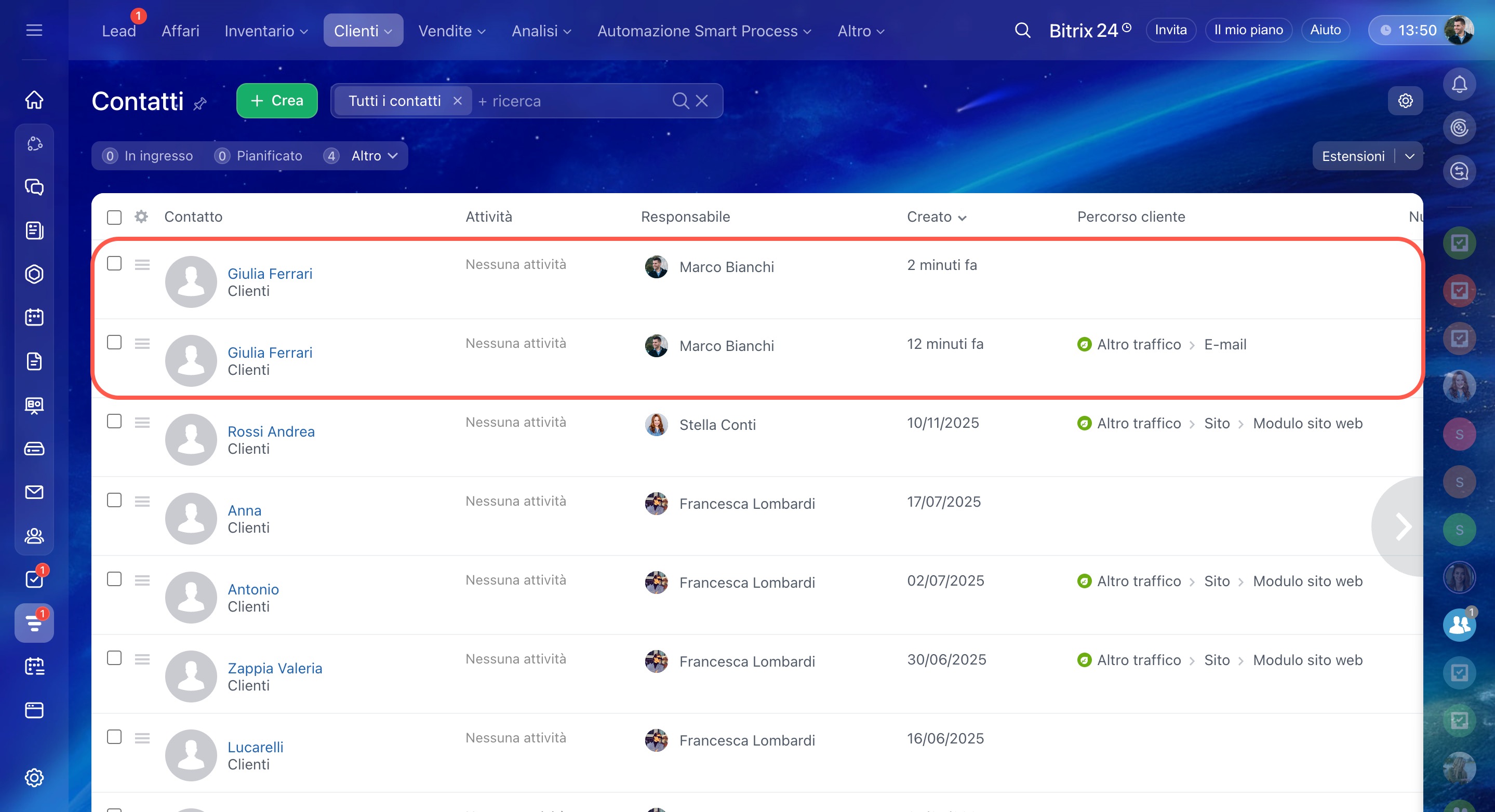The height and width of the screenshot is (812, 1495).
Task: Open the mail envelope icon in sidebar
Action: coord(34,492)
